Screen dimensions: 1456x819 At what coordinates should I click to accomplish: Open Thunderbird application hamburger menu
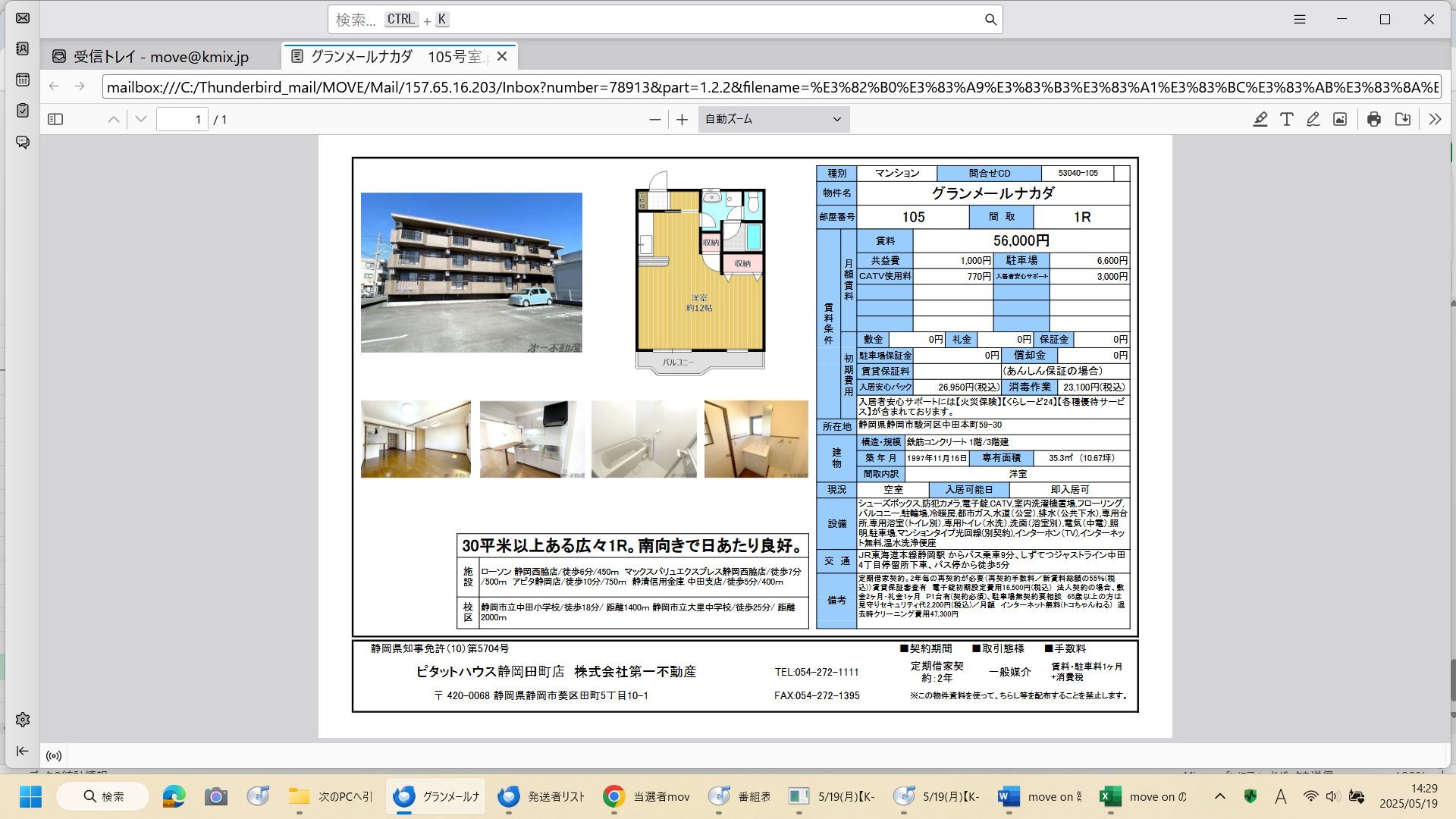(x=1299, y=20)
